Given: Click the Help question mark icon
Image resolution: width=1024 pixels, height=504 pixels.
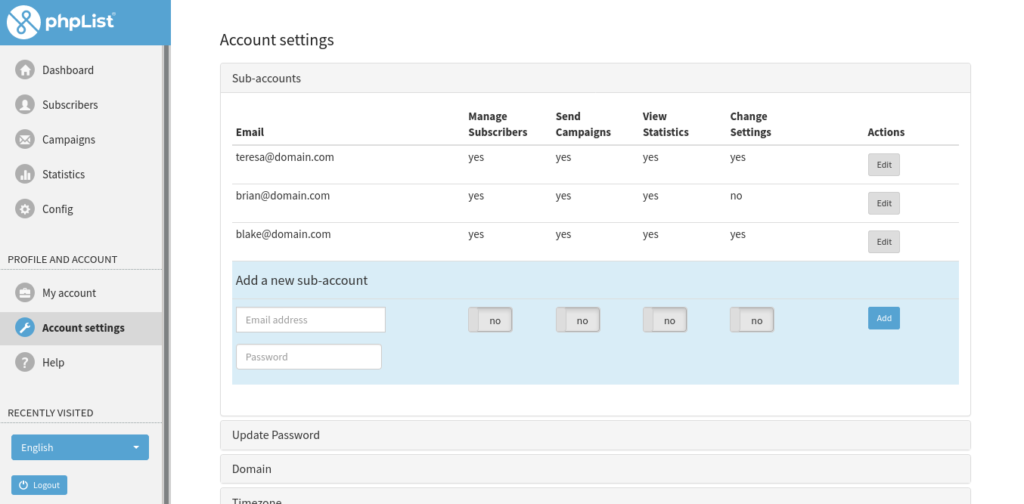Looking at the screenshot, I should coord(25,362).
